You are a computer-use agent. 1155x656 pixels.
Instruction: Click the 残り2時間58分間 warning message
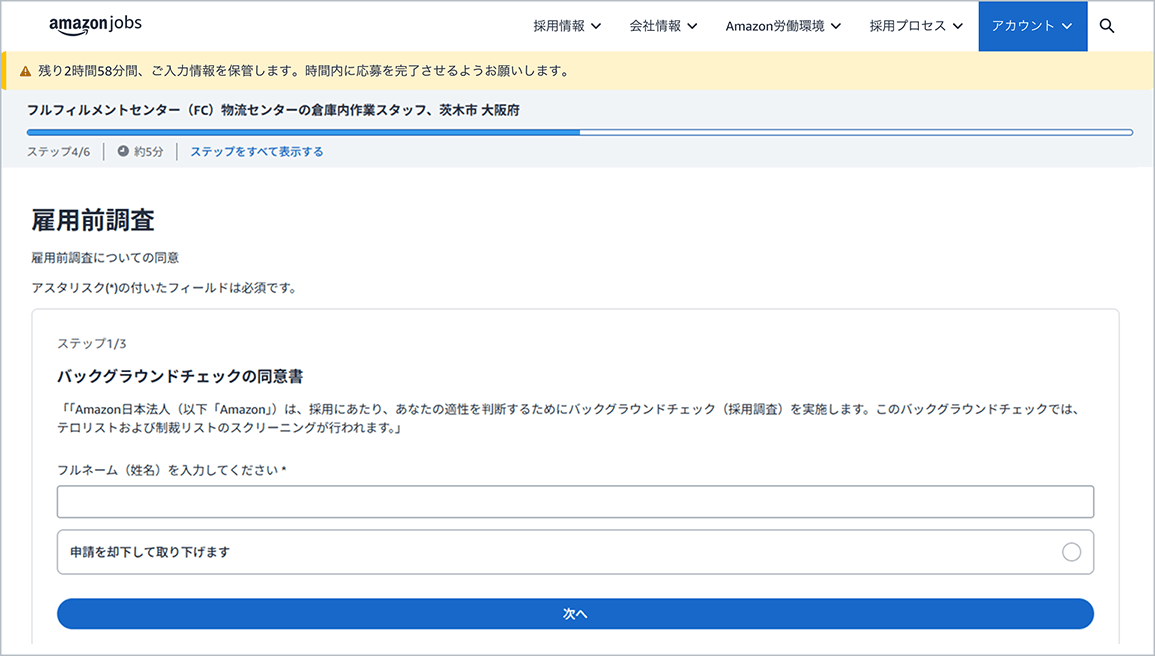tap(304, 71)
